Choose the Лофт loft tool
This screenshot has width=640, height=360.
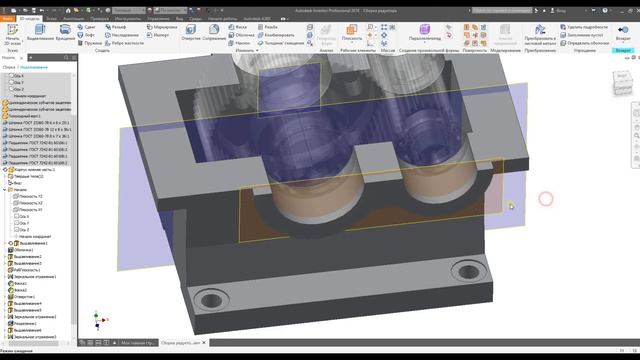[86, 35]
